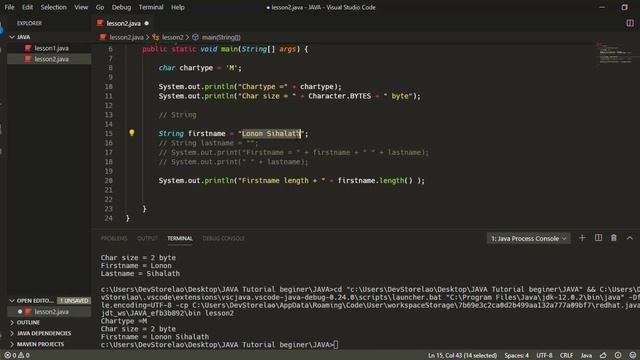The image size is (640, 360).
Task: Click the terminal command prompt input
Action: 336,345
